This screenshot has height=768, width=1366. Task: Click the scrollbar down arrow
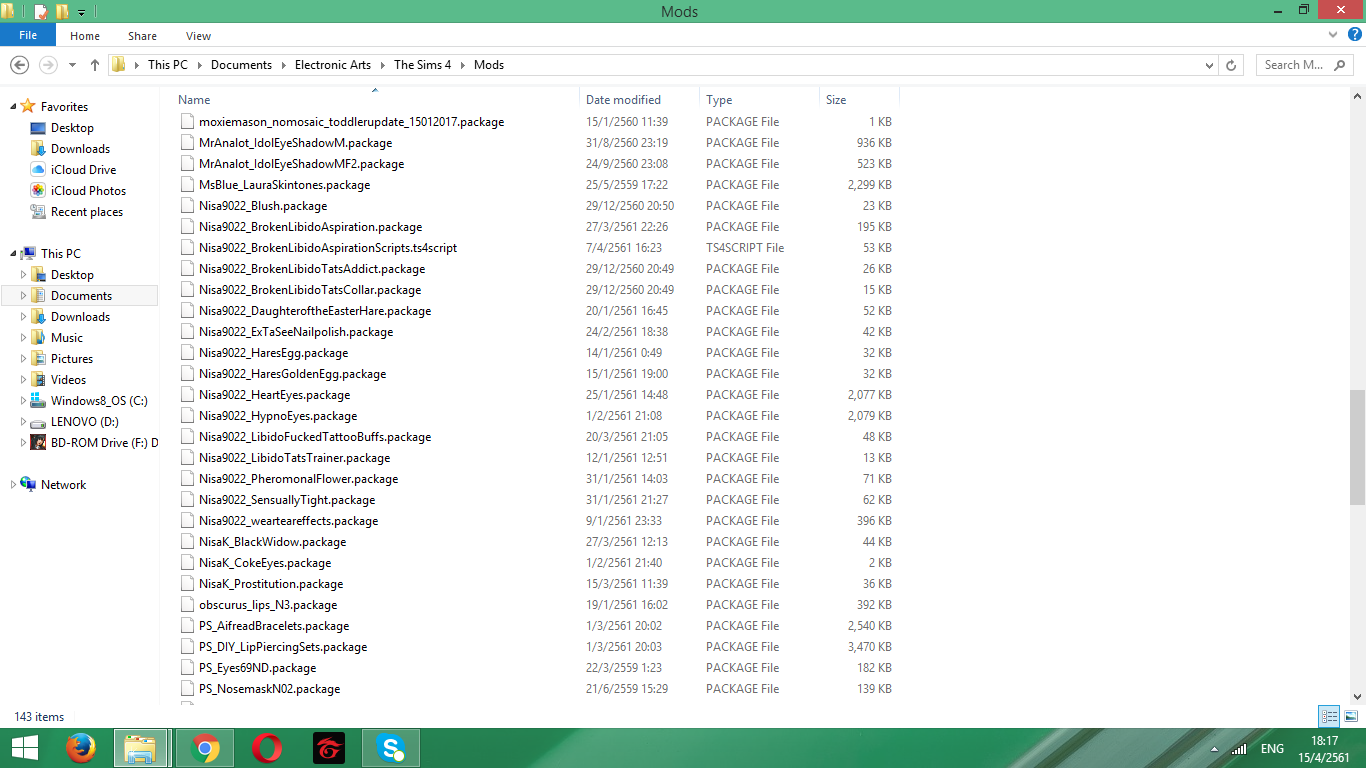1357,696
